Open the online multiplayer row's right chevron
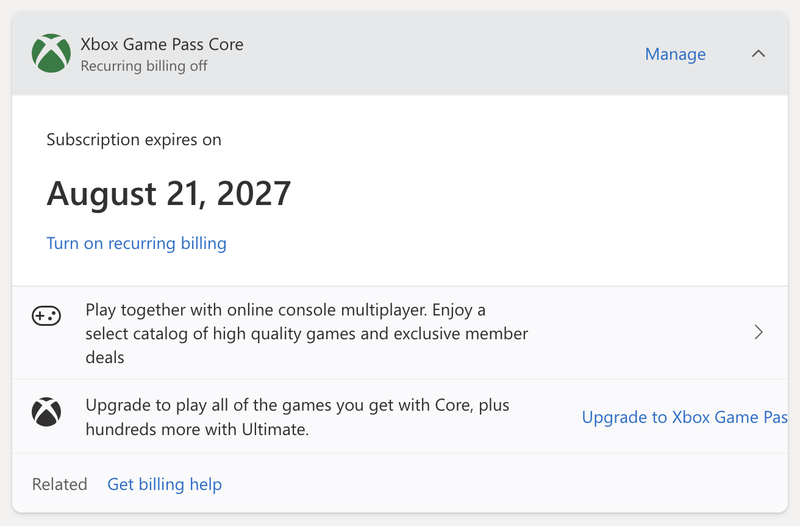This screenshot has width=800, height=526. coord(758,332)
